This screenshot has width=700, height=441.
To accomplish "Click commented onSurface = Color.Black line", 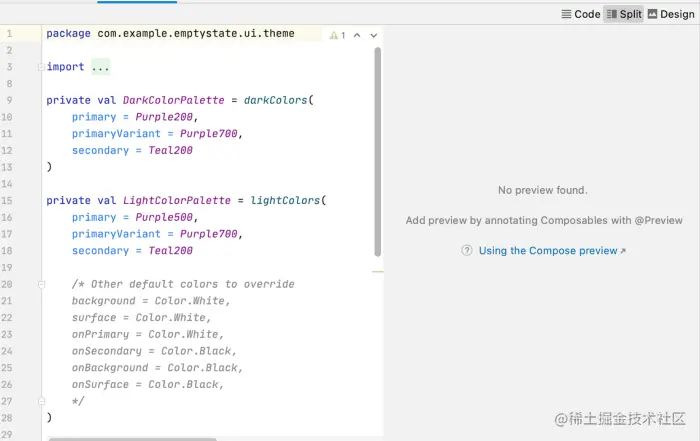I will tap(148, 385).
